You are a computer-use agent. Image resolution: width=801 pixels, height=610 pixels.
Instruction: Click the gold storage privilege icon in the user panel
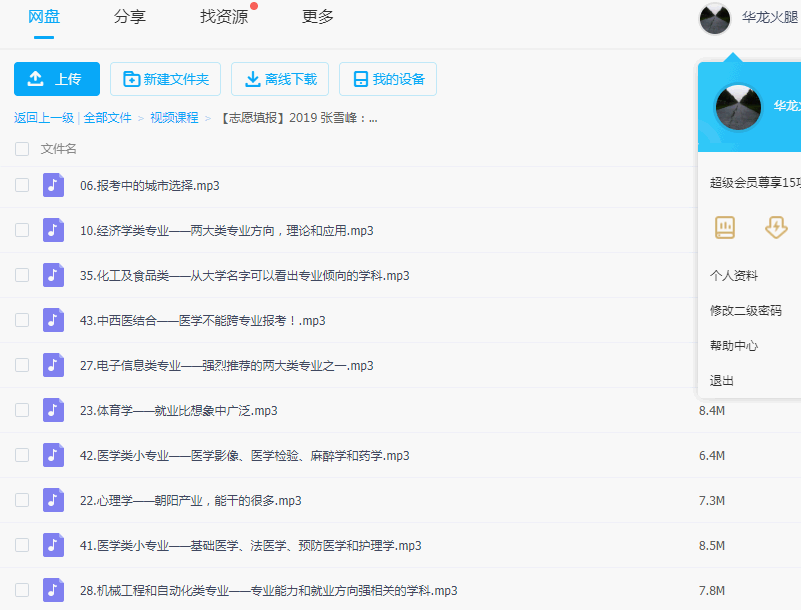[x=724, y=227]
